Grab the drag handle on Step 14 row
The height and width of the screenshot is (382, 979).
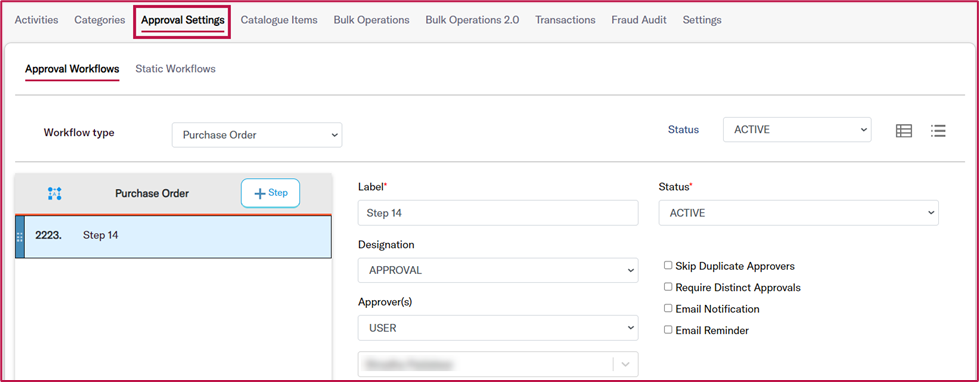click(19, 237)
